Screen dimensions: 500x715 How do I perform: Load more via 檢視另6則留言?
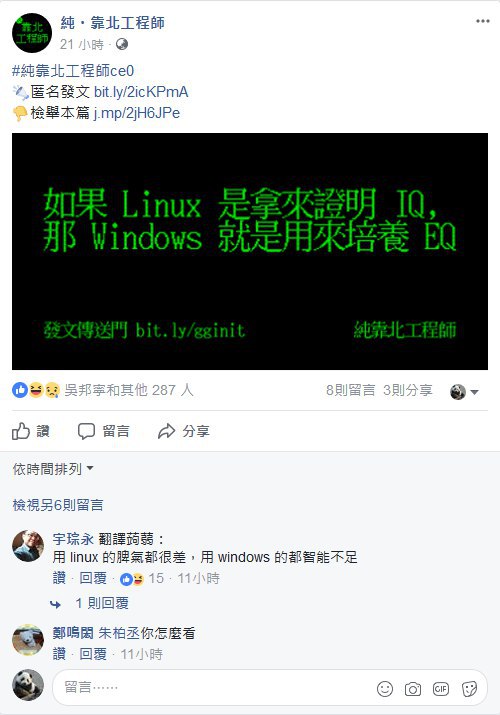[x=58, y=505]
